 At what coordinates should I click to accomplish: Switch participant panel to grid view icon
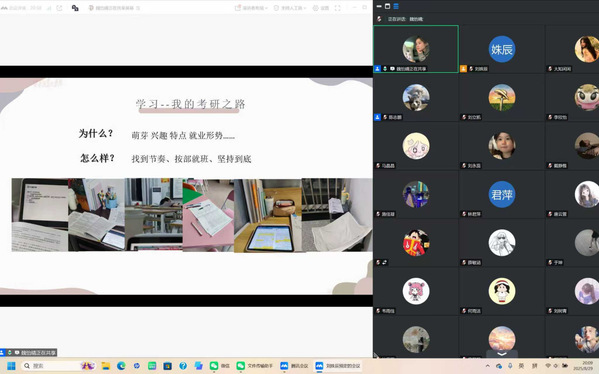pos(387,6)
